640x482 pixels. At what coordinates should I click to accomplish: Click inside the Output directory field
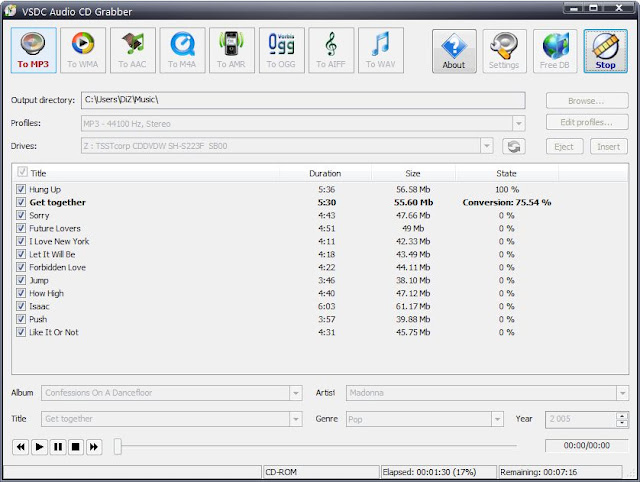pyautogui.click(x=303, y=100)
